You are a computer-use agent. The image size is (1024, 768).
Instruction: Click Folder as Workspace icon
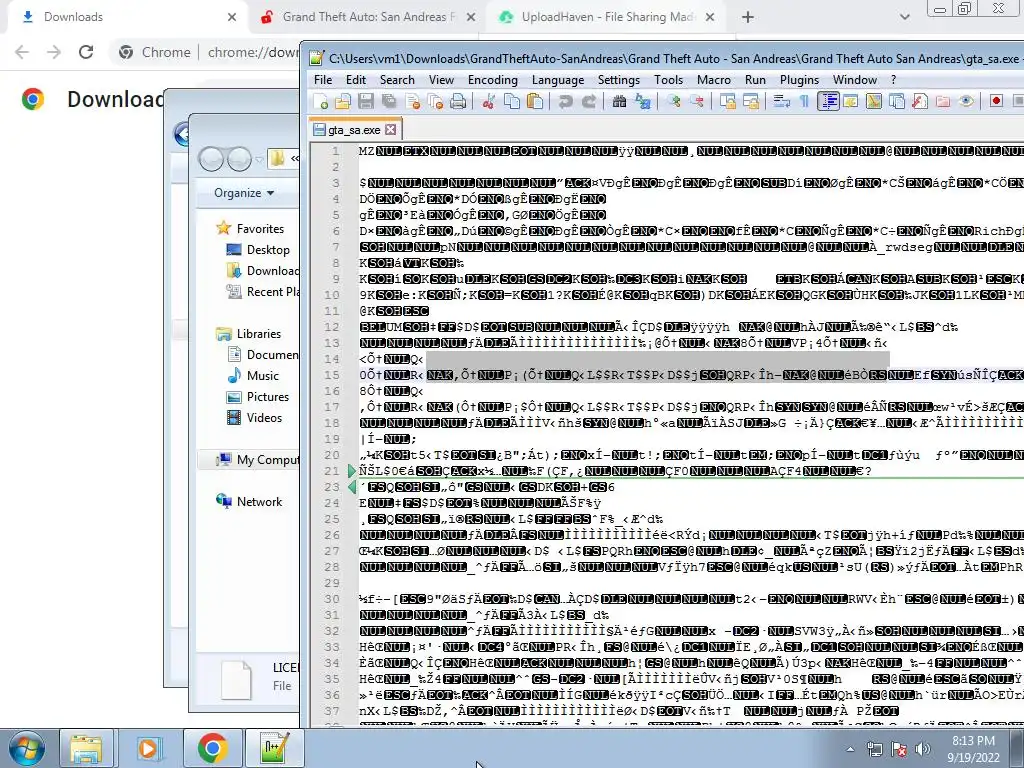click(943, 101)
